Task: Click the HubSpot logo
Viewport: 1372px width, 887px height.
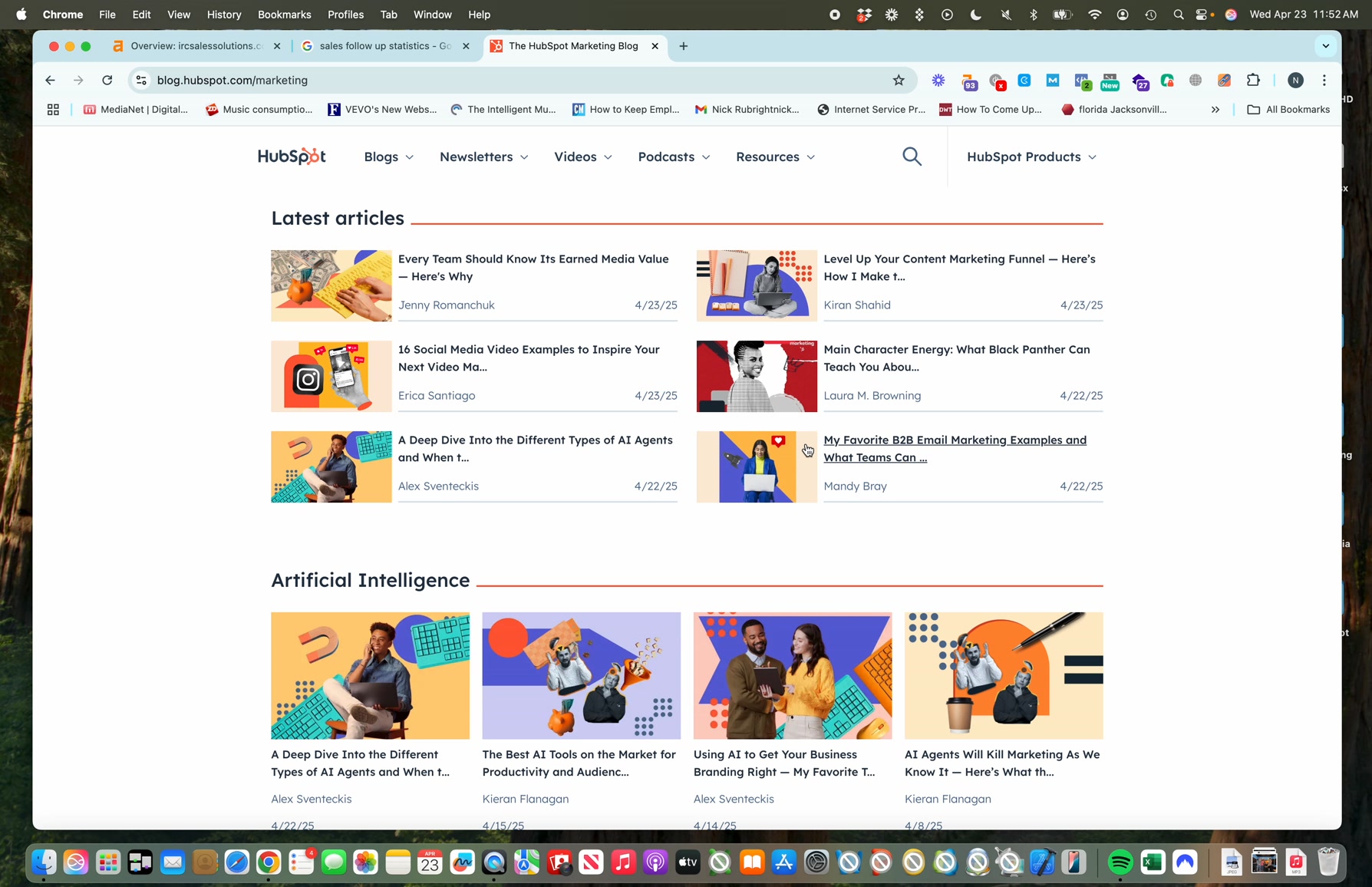Action: coord(292,157)
